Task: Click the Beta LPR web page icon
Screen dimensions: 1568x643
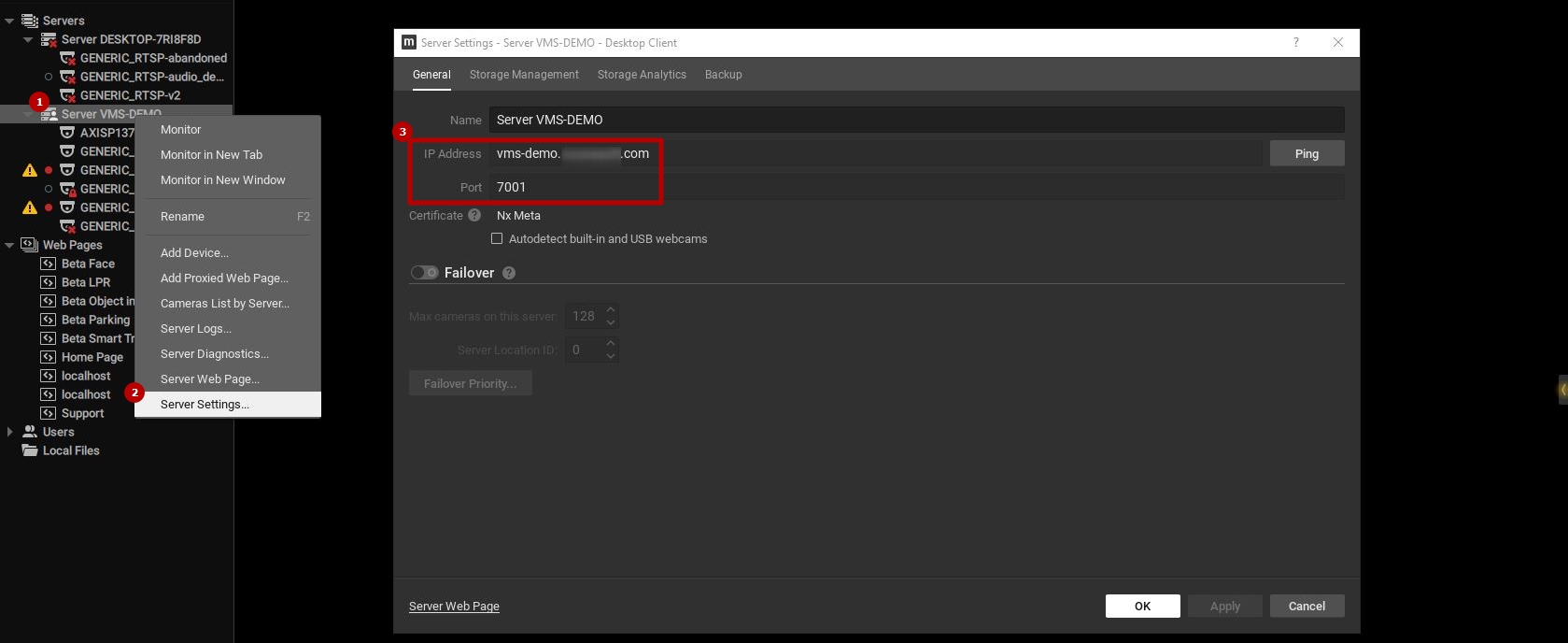Action: 49,282
